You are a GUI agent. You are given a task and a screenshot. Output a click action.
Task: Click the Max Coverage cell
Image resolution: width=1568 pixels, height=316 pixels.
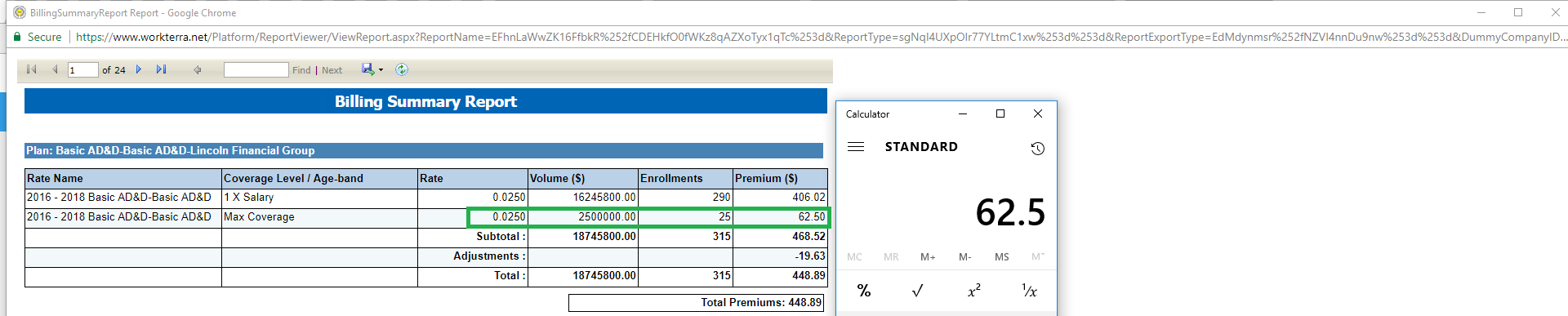click(319, 217)
